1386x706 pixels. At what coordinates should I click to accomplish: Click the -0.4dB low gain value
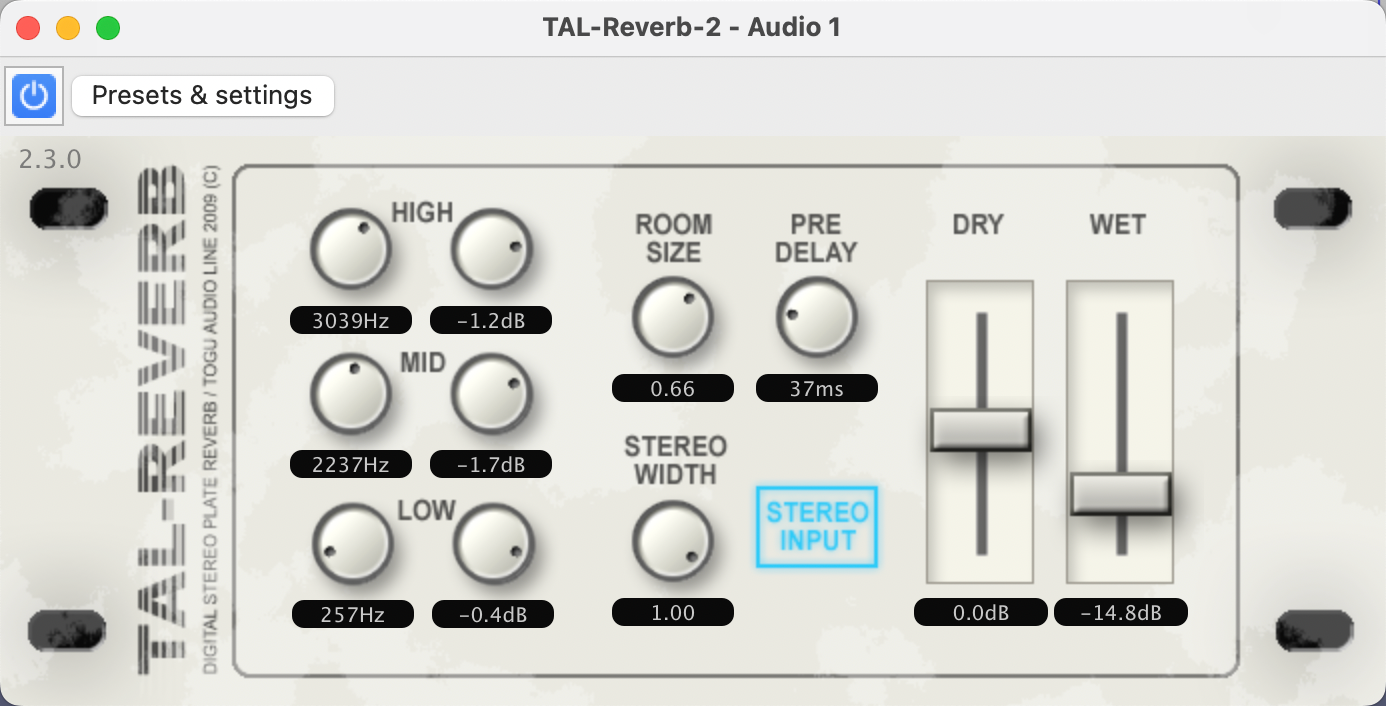coord(493,614)
